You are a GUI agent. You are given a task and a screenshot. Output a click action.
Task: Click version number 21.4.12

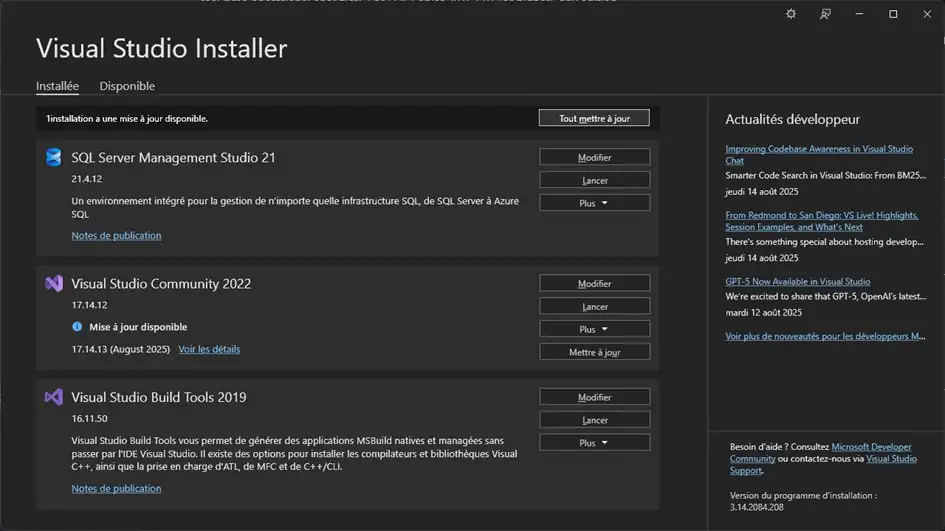(x=87, y=178)
